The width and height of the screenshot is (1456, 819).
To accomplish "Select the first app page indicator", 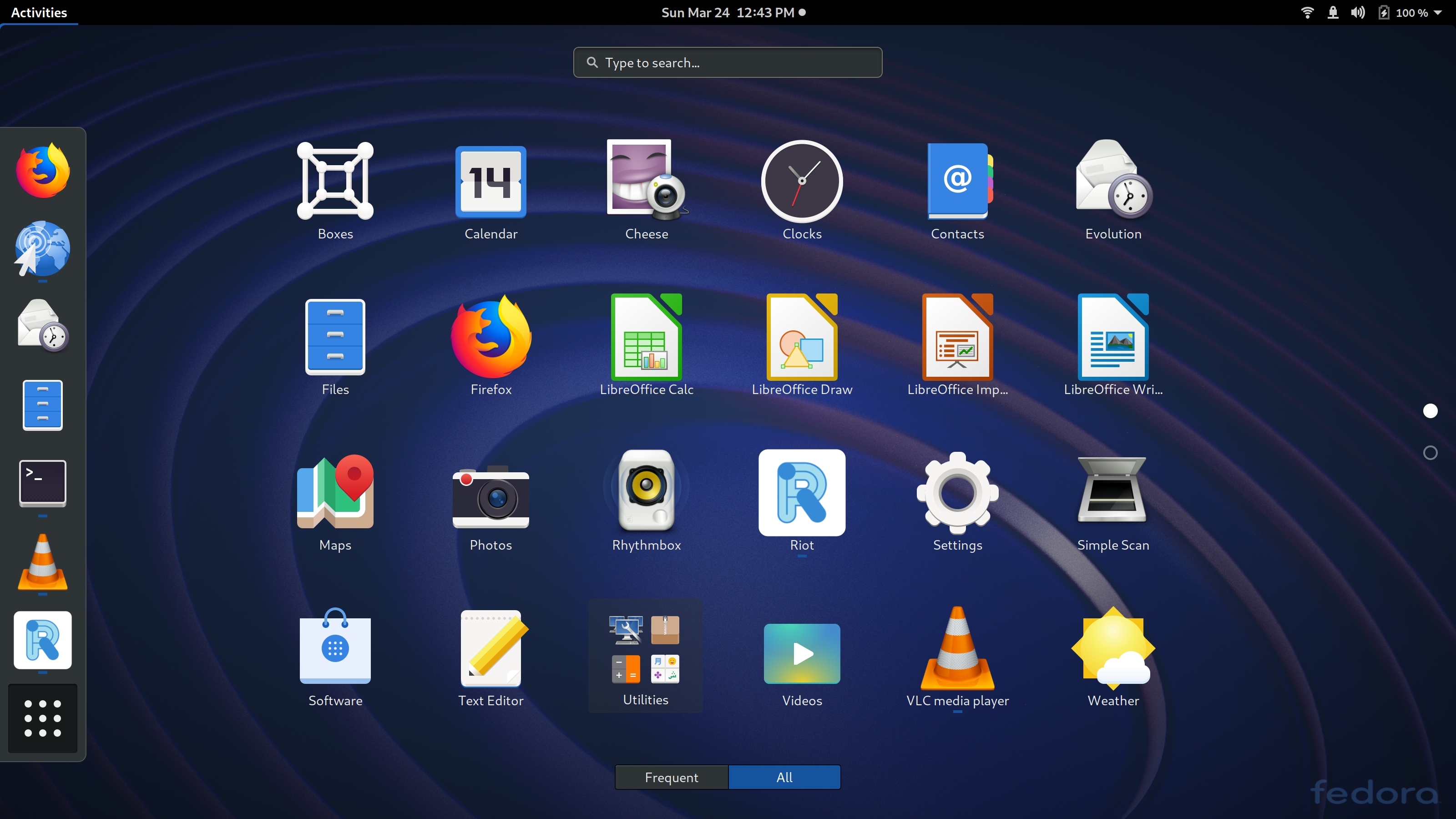I will [x=1430, y=411].
